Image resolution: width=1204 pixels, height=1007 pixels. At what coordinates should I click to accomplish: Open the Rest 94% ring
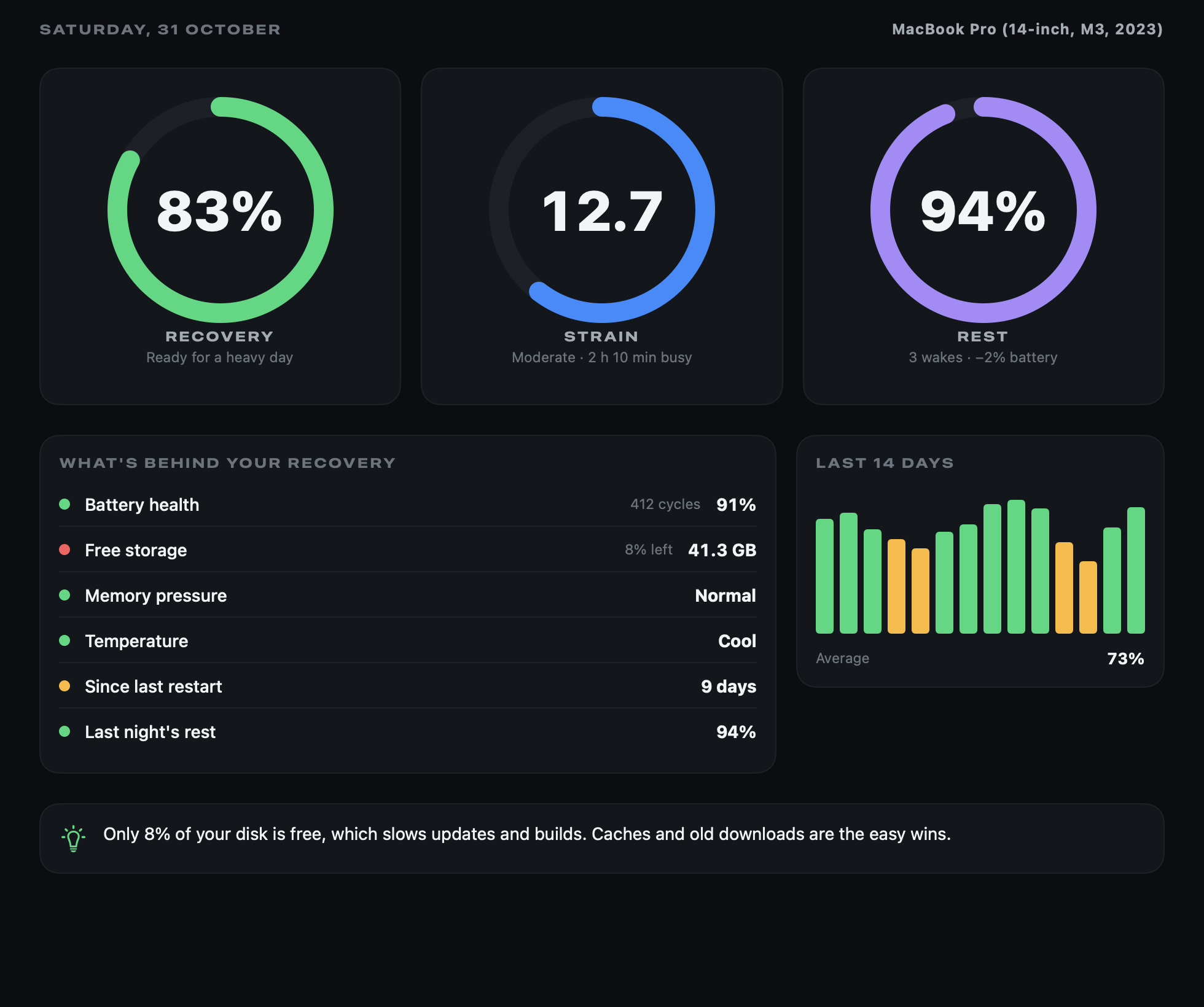pyautogui.click(x=983, y=210)
